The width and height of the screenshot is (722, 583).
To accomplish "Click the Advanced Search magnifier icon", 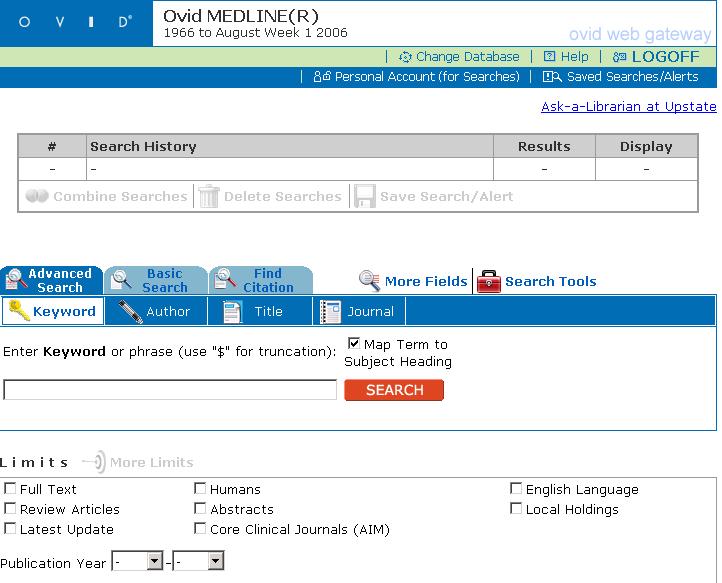I will click(x=15, y=279).
